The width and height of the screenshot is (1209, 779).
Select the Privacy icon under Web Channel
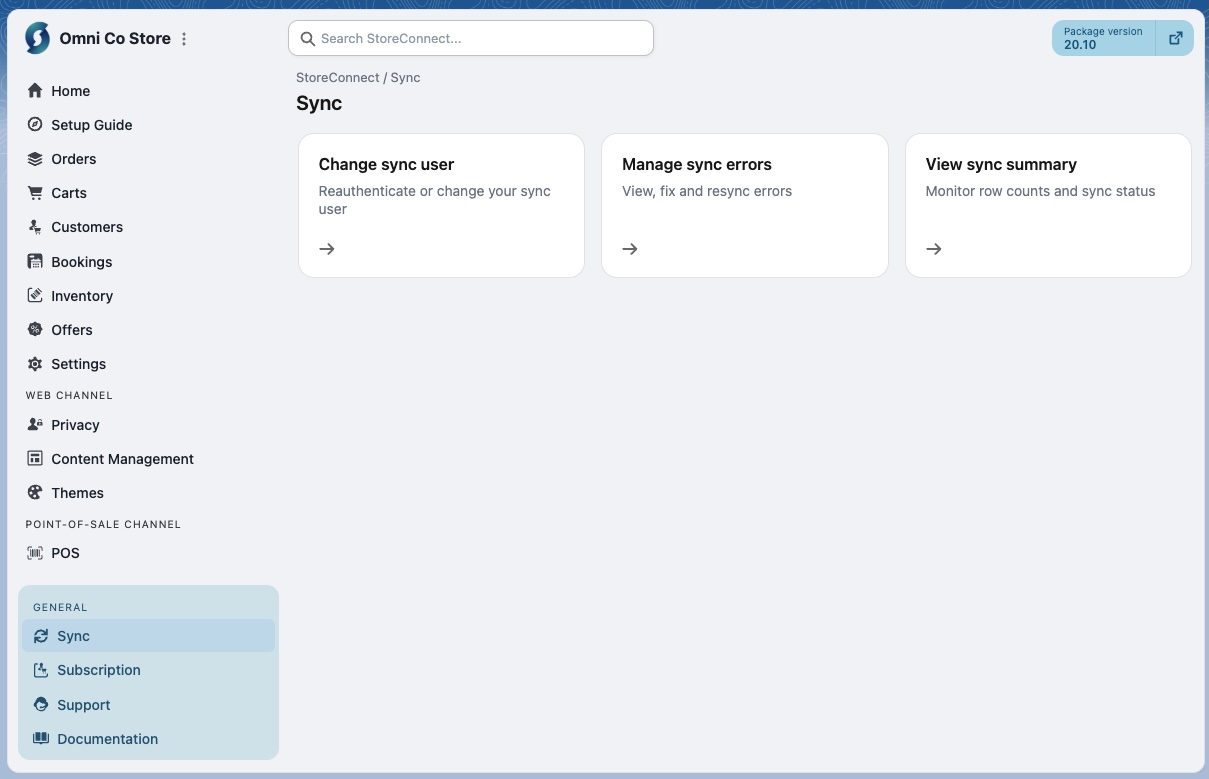(34, 425)
